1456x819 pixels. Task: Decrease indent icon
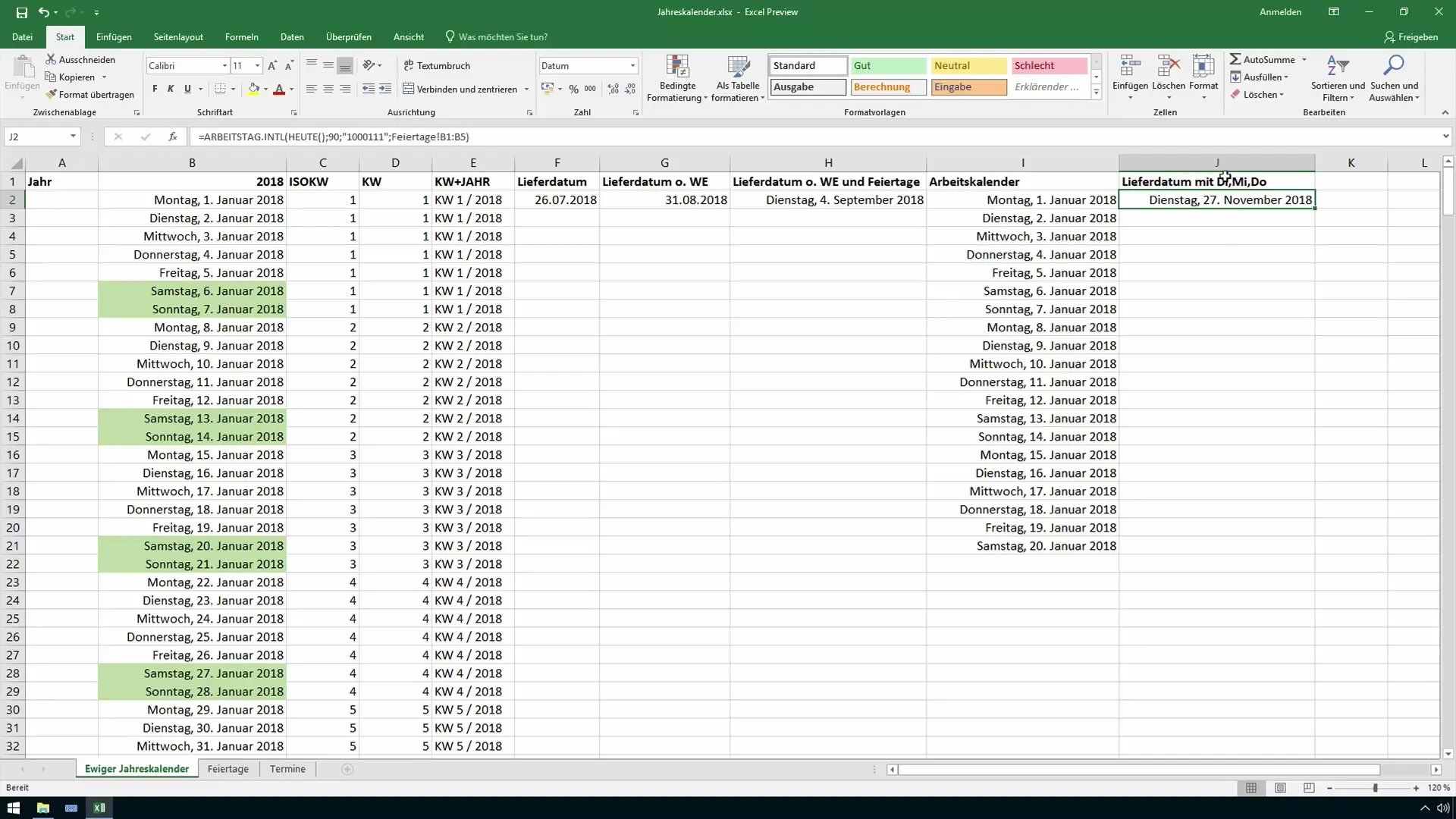[369, 89]
